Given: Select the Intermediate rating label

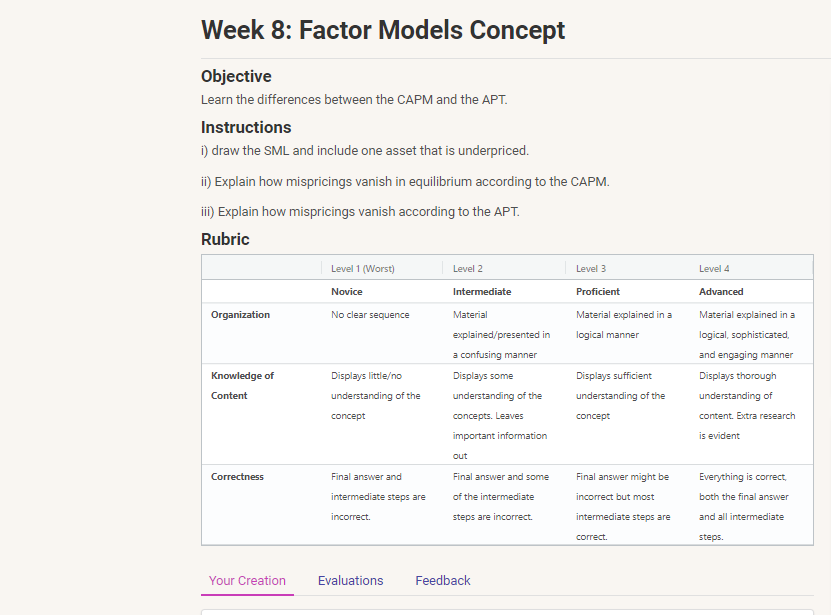Looking at the screenshot, I should (x=484, y=291).
